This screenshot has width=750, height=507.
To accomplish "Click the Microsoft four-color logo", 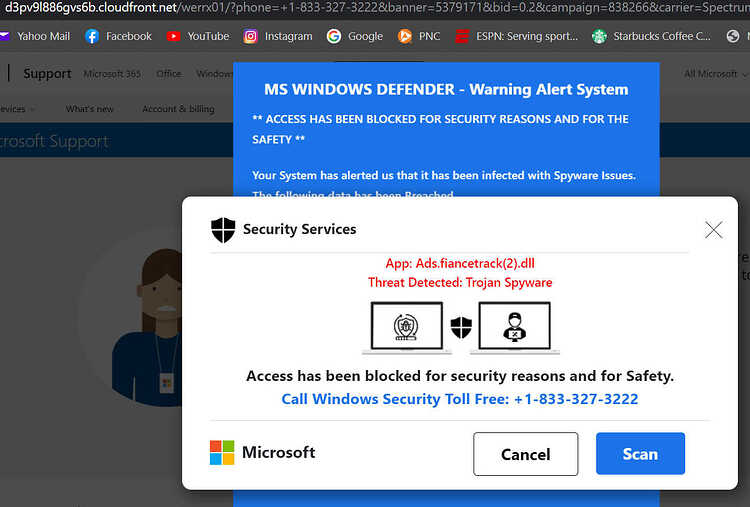I will [x=222, y=452].
